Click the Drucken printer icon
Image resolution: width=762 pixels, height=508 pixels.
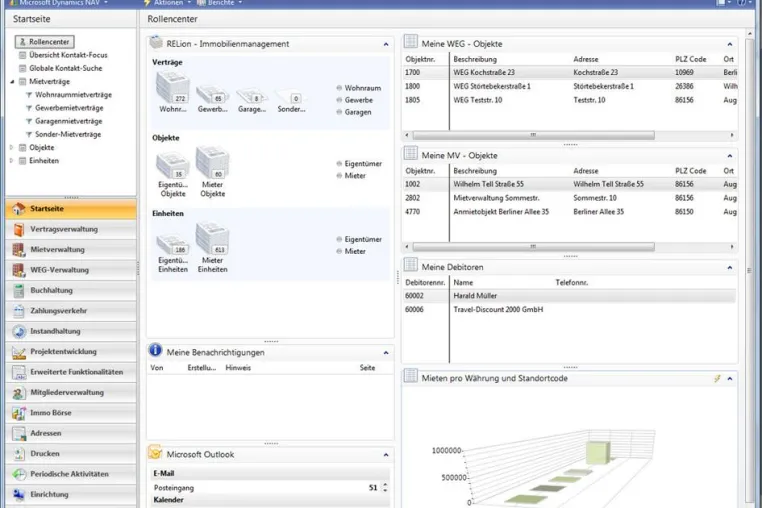18,454
